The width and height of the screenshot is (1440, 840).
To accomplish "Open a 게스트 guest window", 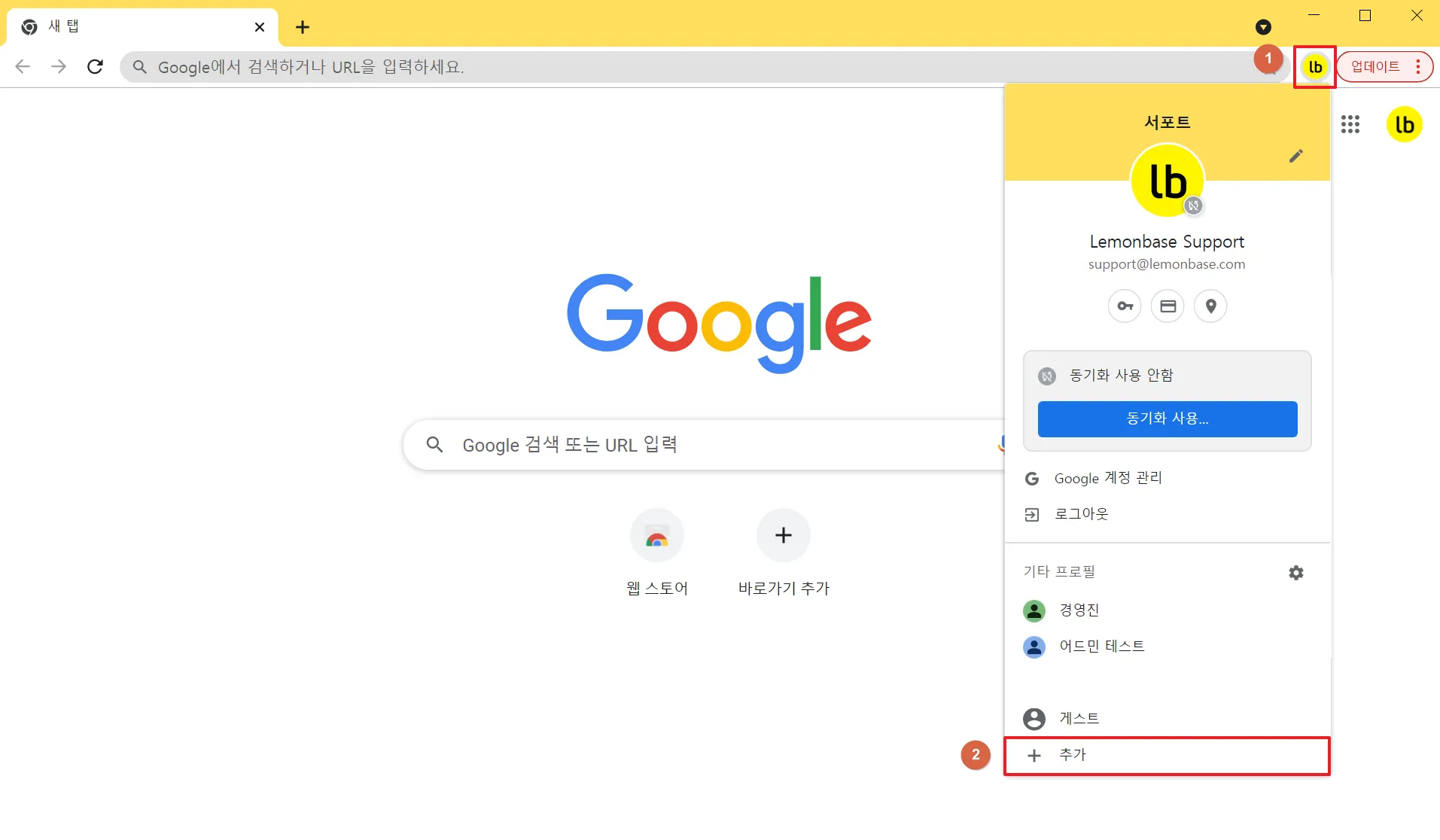I will (1168, 719).
